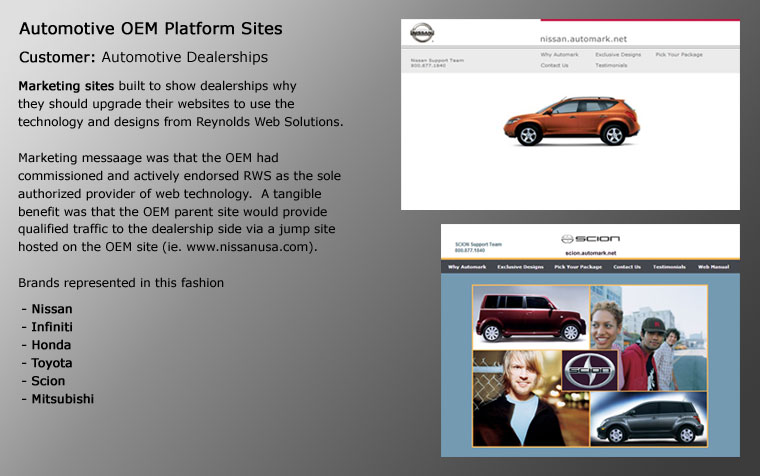The height and width of the screenshot is (476, 760).
Task: Click the orange Nissan Murano image
Action: pyautogui.click(x=571, y=121)
